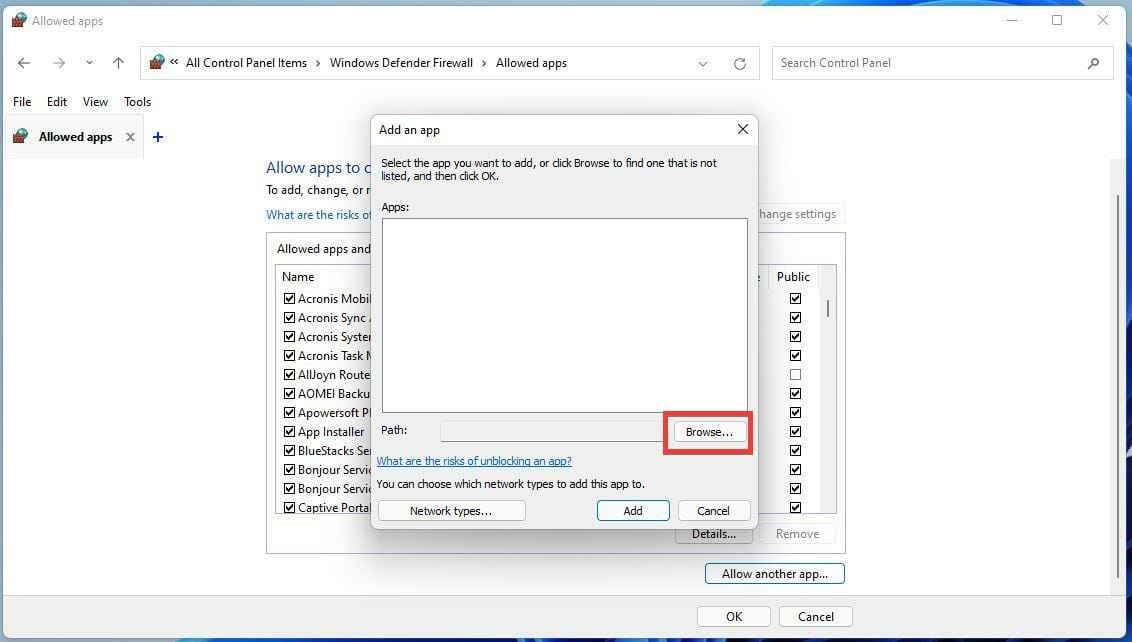The image size is (1132, 642).
Task: Close the Allowed apps tab
Action: pos(130,136)
